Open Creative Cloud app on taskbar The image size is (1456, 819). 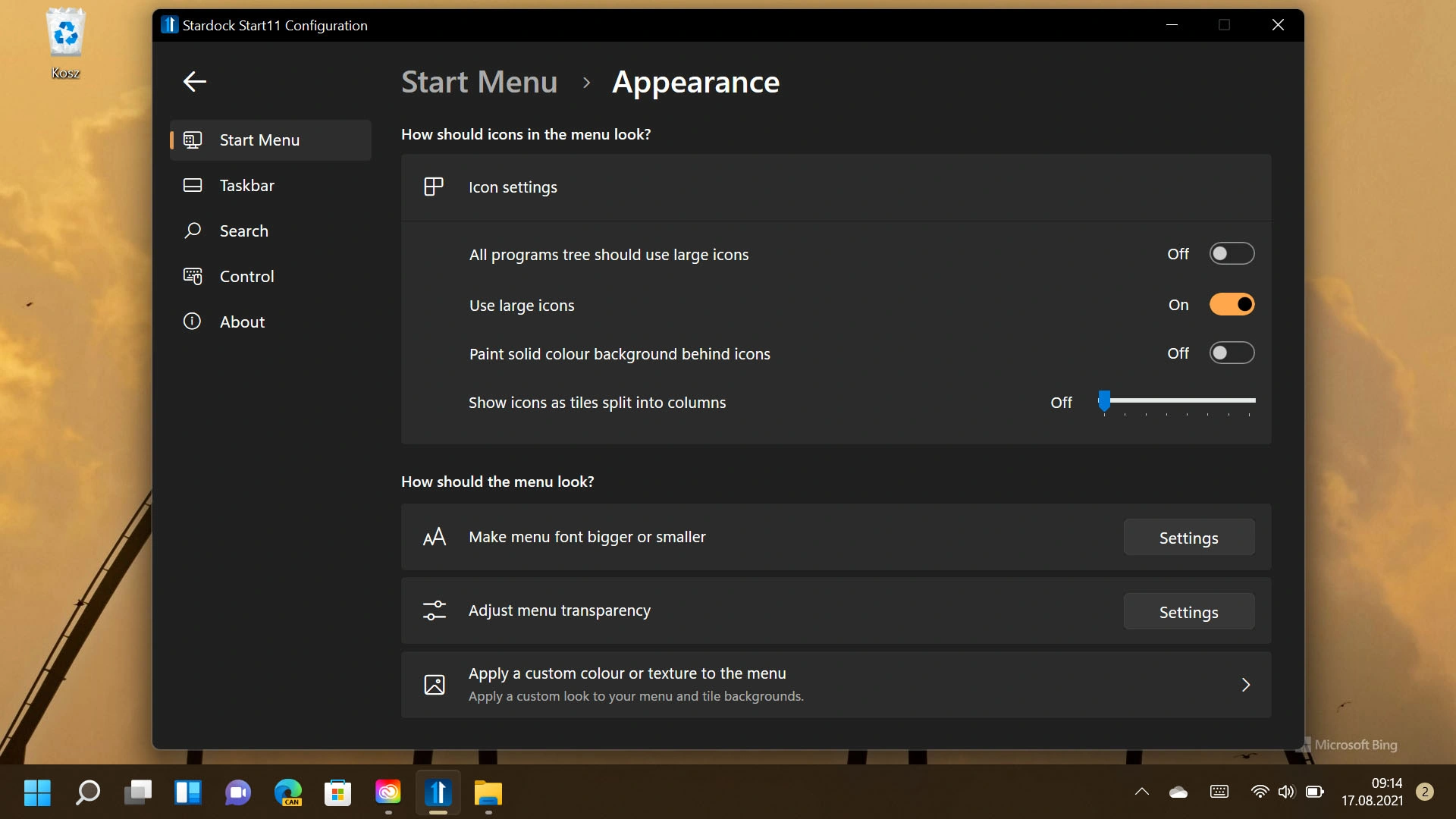coord(388,792)
